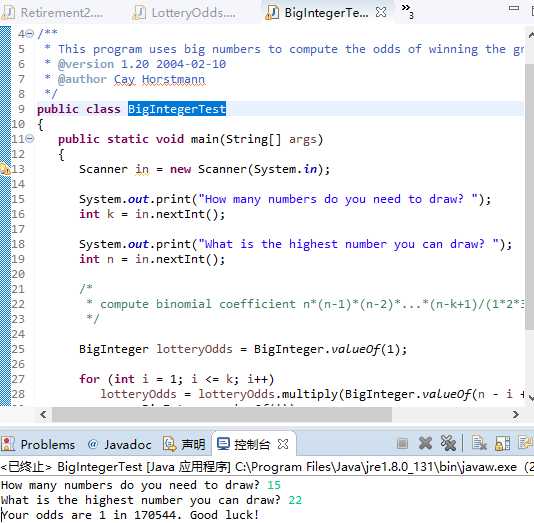Collapse the main method at line 11
Viewport: 534px width, 523px height.
pyautogui.click(x=30, y=139)
